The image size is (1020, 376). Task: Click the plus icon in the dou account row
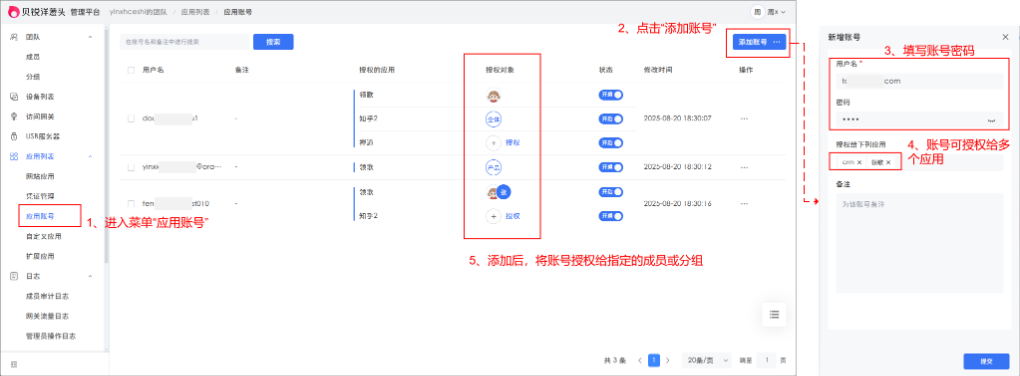(493, 142)
